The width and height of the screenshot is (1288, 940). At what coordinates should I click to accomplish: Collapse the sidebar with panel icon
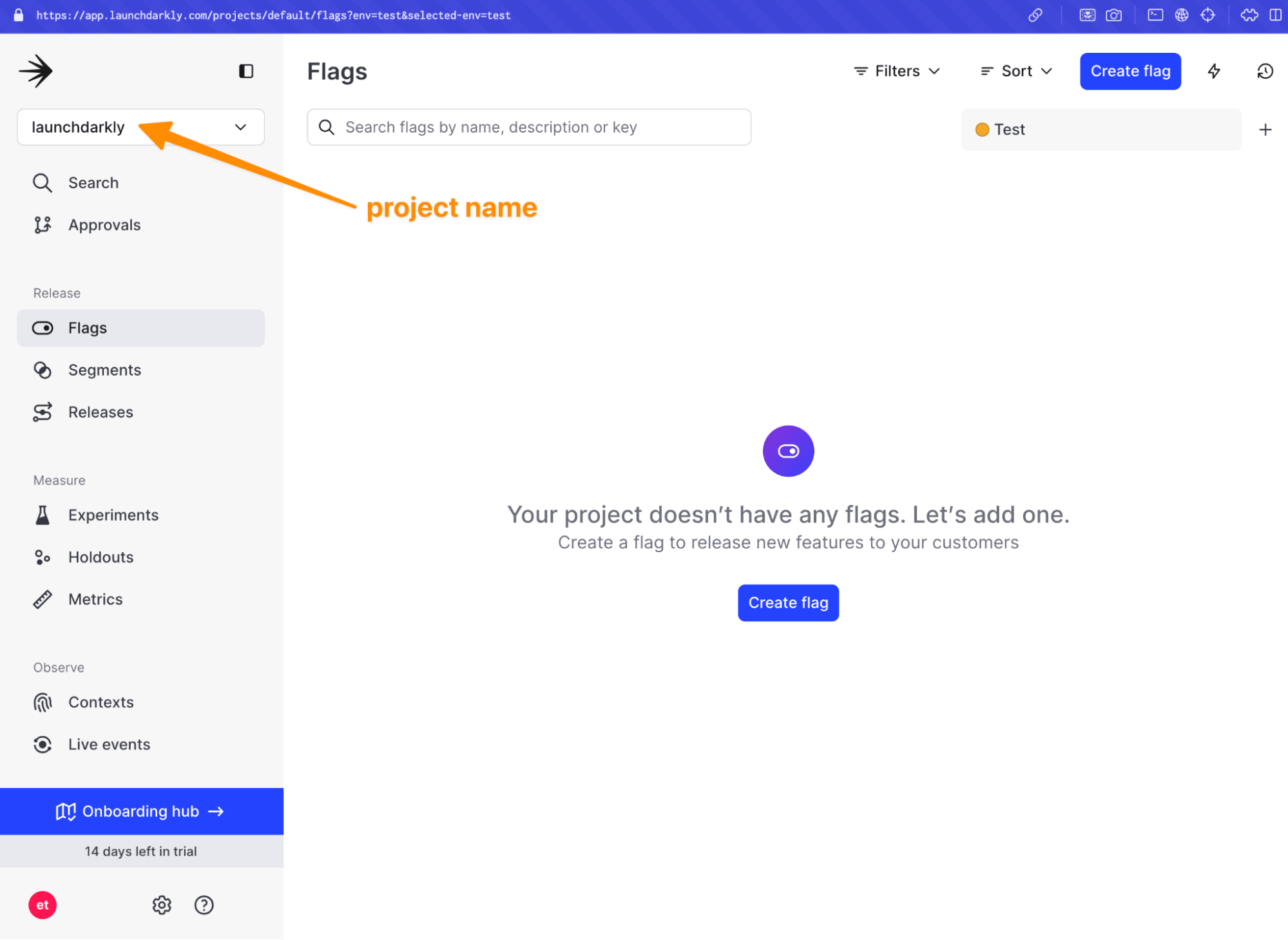pos(245,71)
